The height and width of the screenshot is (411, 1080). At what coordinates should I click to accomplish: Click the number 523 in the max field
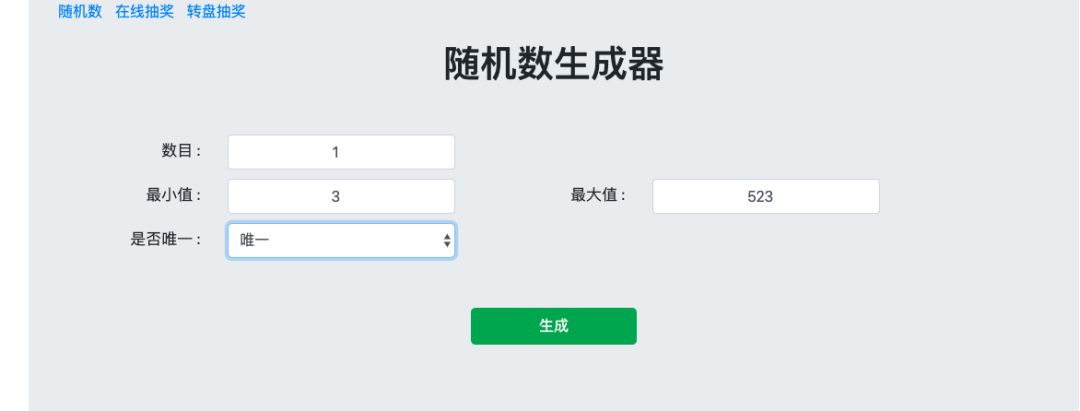pos(760,197)
